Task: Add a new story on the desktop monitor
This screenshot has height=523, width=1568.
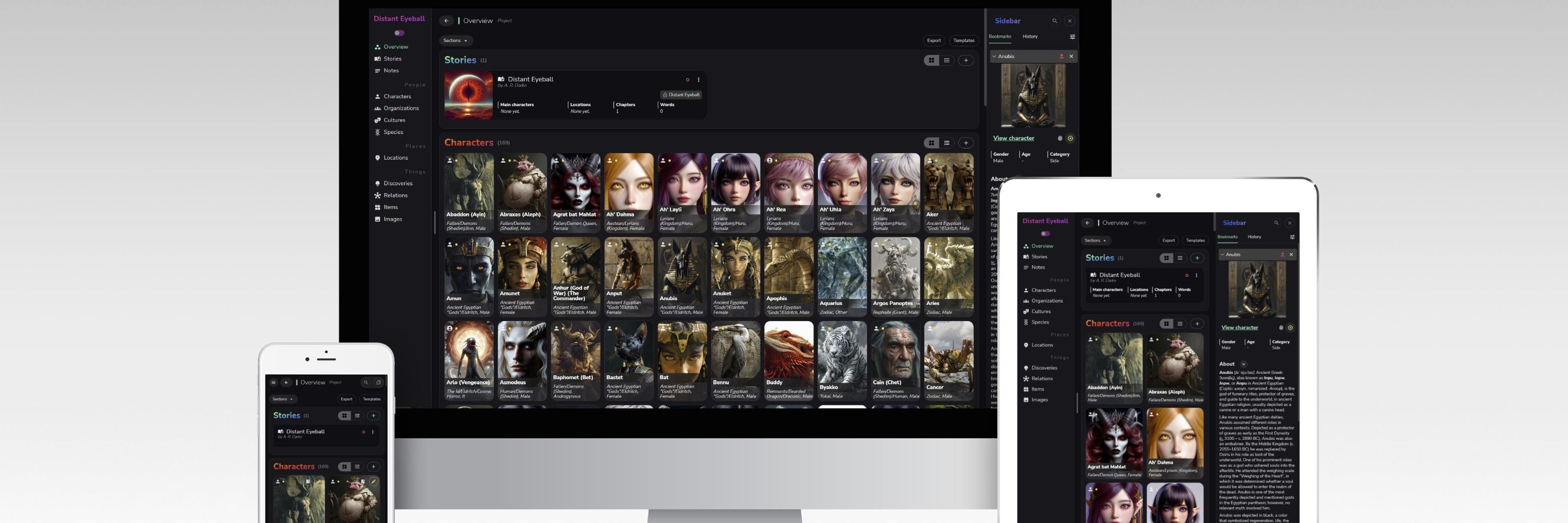Action: pyautogui.click(x=966, y=60)
